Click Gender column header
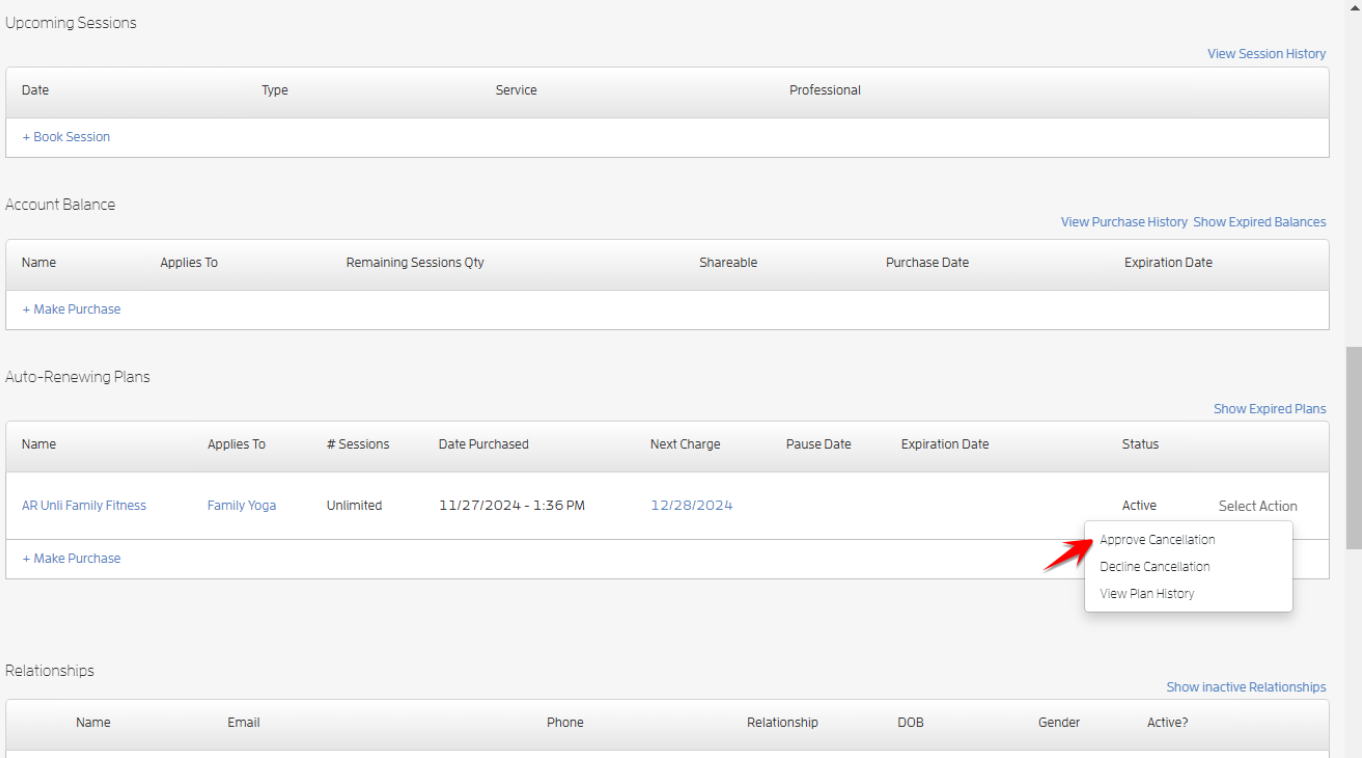Viewport: 1362px width, 758px height. tap(1059, 722)
